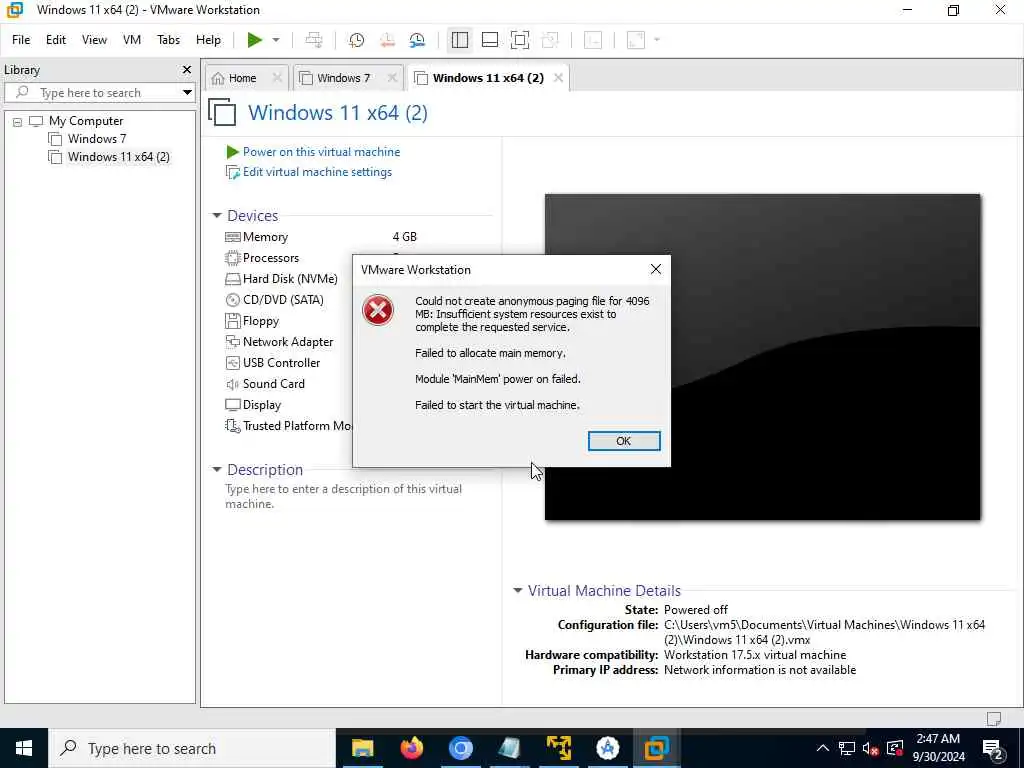Click Edit virtual machine settings link
1024x768 pixels.
click(317, 172)
